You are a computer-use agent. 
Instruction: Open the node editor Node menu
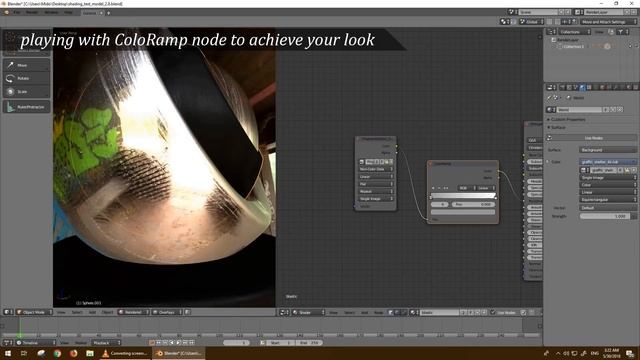(379, 313)
